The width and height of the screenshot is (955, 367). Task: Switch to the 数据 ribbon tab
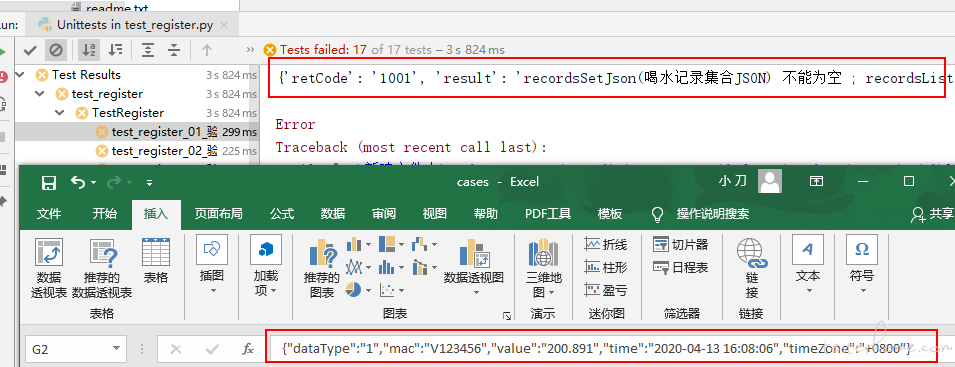[x=333, y=214]
